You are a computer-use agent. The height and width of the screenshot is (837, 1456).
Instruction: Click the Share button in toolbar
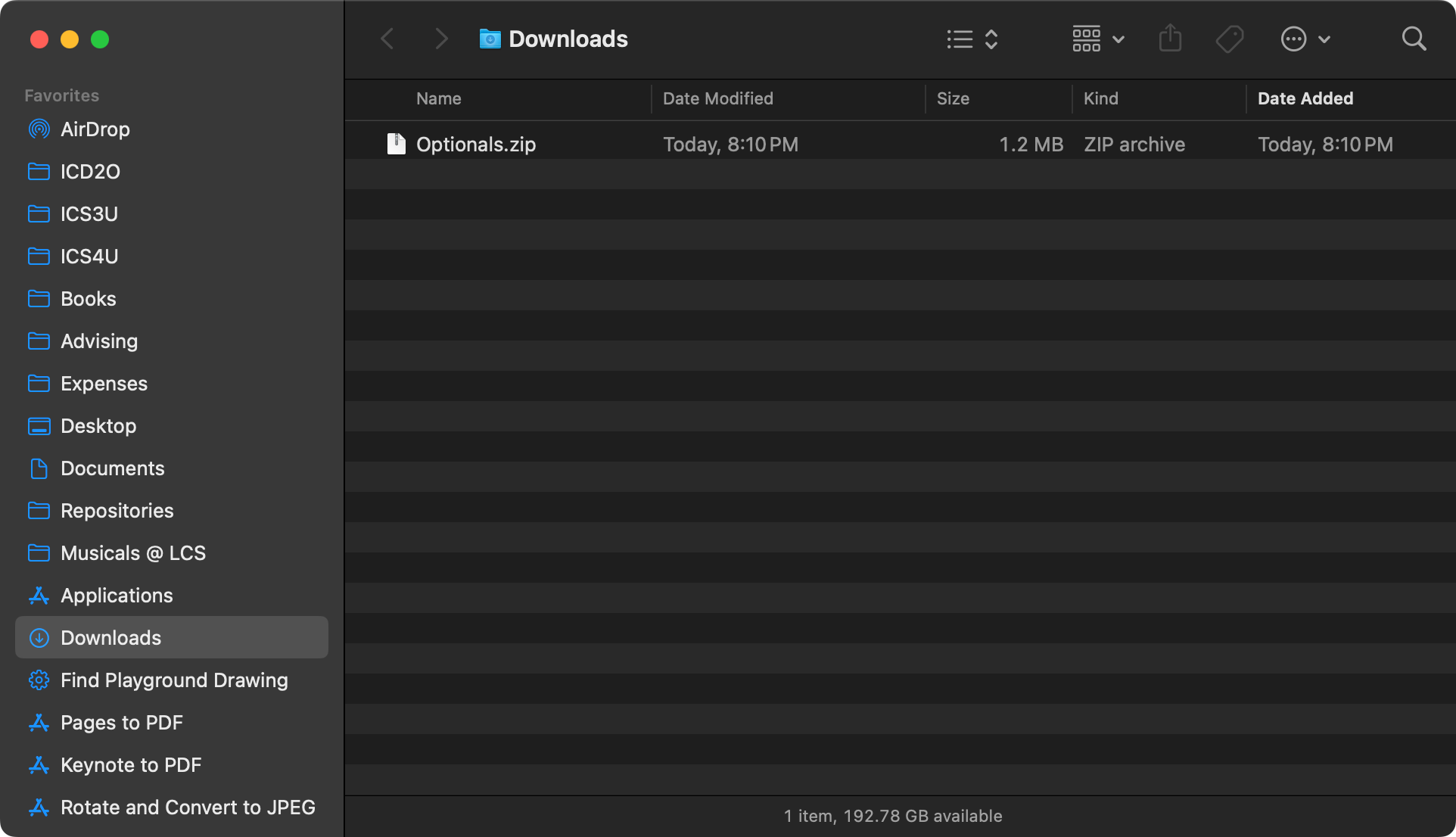point(1169,39)
